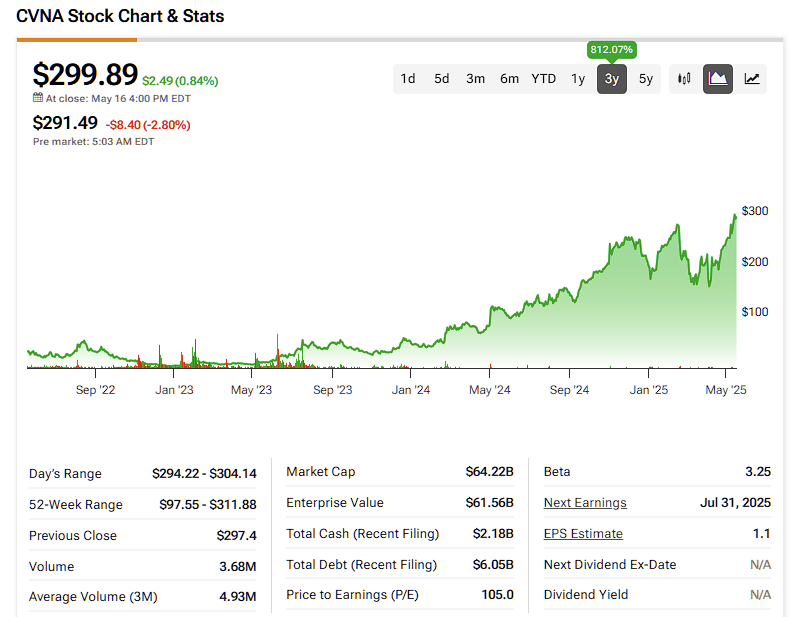The width and height of the screenshot is (792, 617).
Task: Change chart range to 5y
Action: pyautogui.click(x=646, y=79)
